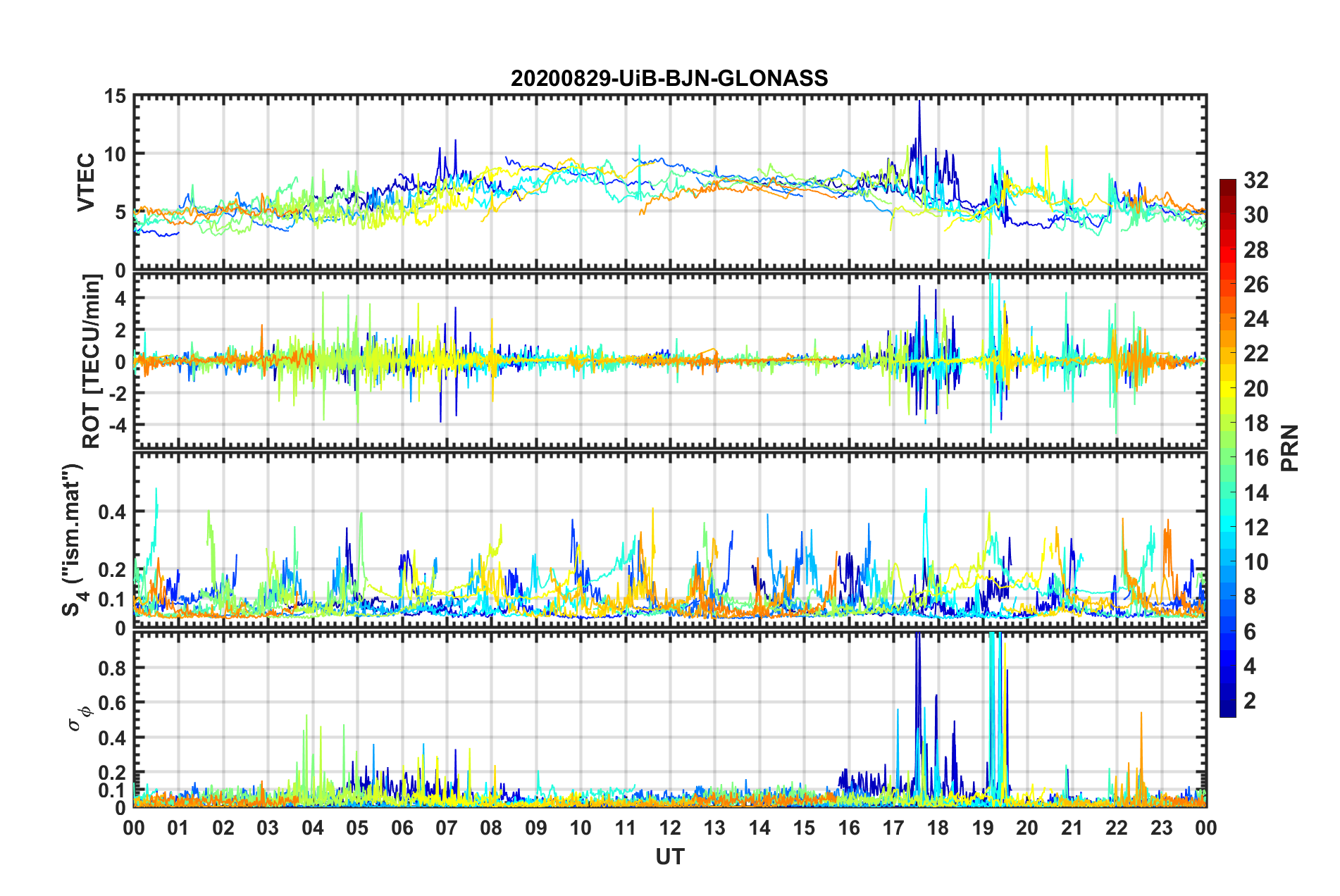This screenshot has height=896, width=1340.
Task: Click the colorbar tick value 6
Action: pyautogui.click(x=1250, y=632)
